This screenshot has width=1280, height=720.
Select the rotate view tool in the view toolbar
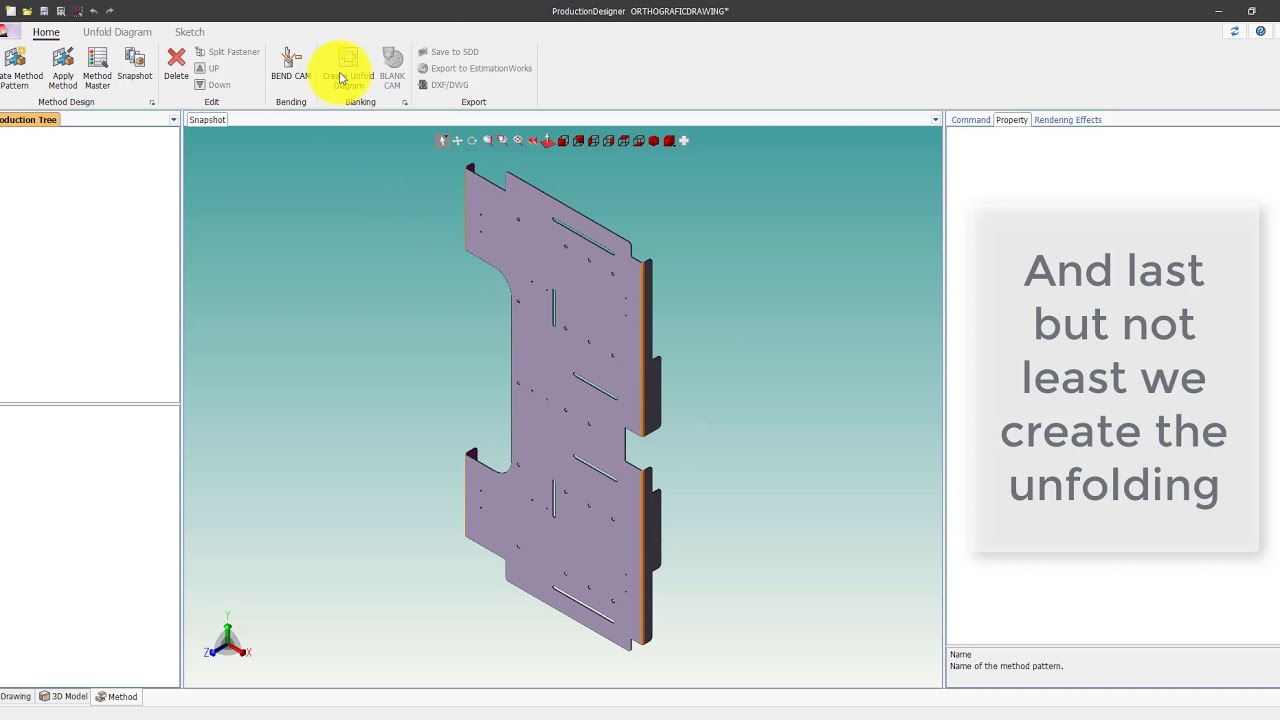point(472,141)
